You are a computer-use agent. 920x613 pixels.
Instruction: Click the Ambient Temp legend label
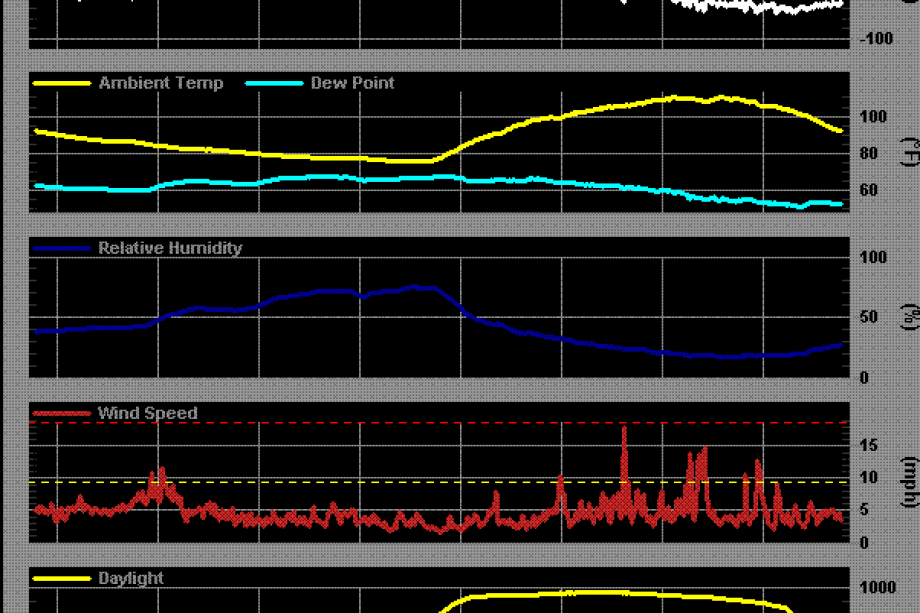click(161, 83)
